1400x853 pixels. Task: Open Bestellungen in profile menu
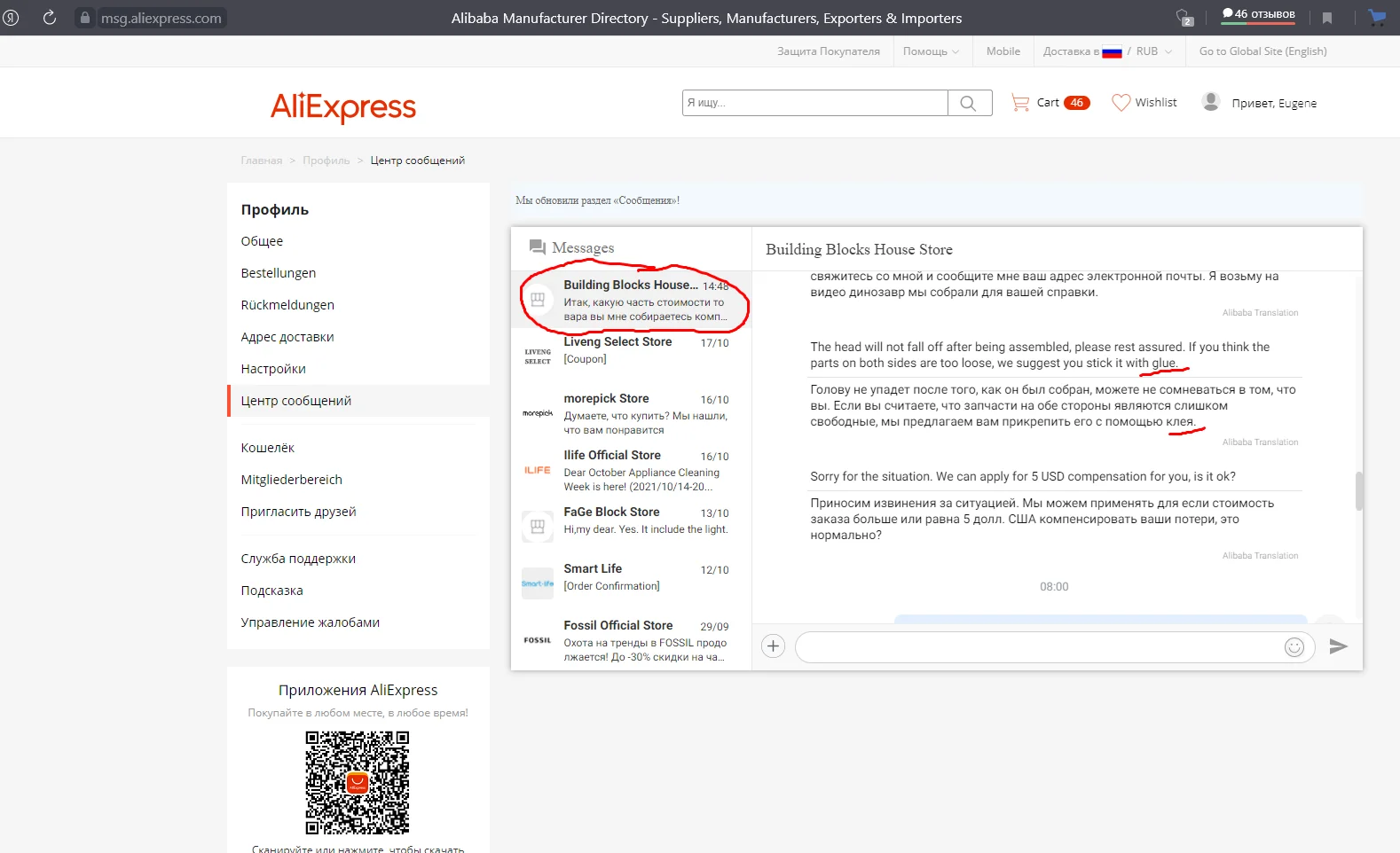pos(279,273)
